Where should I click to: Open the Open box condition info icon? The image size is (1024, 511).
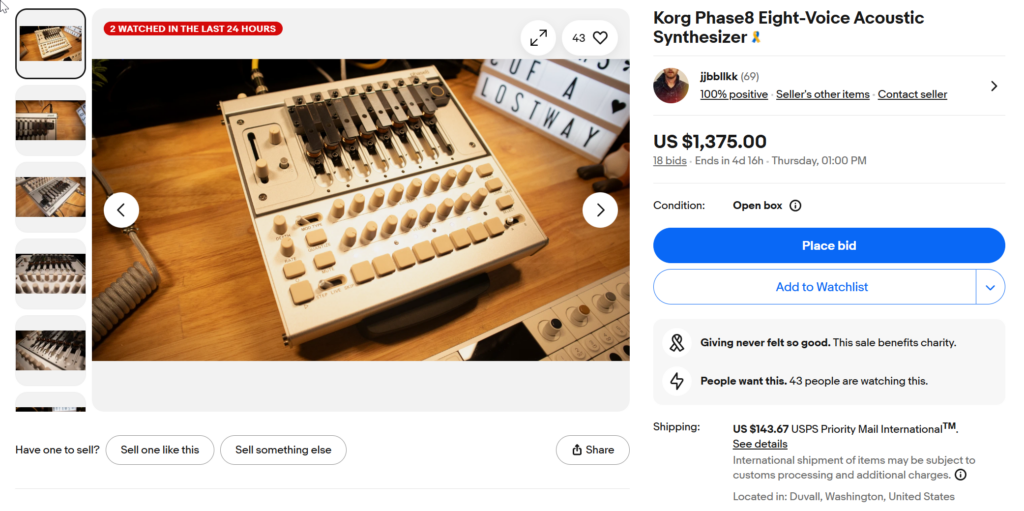pyautogui.click(x=795, y=206)
